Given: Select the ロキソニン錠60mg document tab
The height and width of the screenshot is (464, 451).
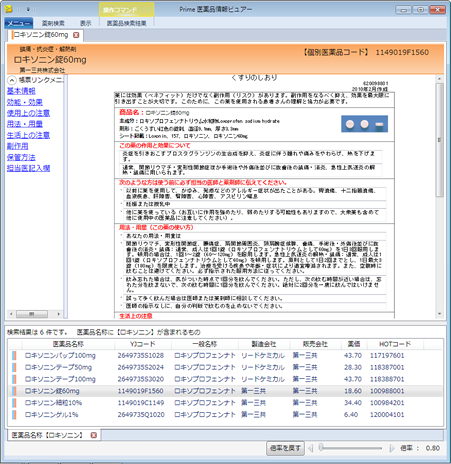Looking at the screenshot, I should tap(41, 35).
